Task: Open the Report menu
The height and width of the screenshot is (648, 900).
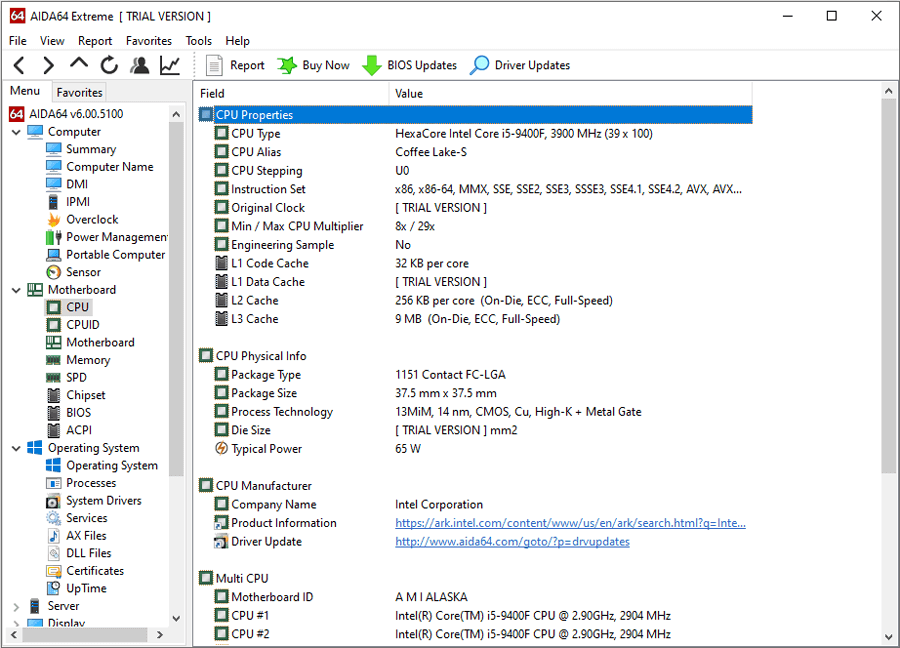Action: pyautogui.click(x=95, y=41)
